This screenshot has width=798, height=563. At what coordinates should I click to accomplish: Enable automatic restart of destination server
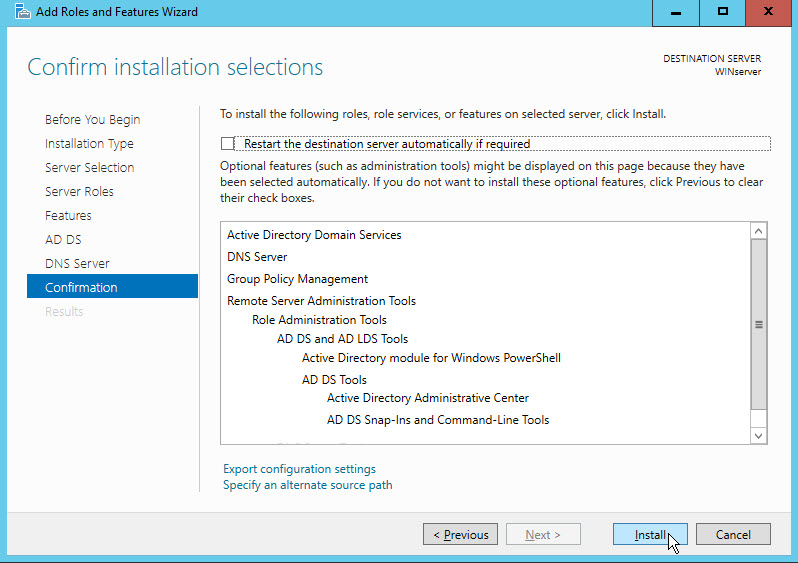[227, 144]
